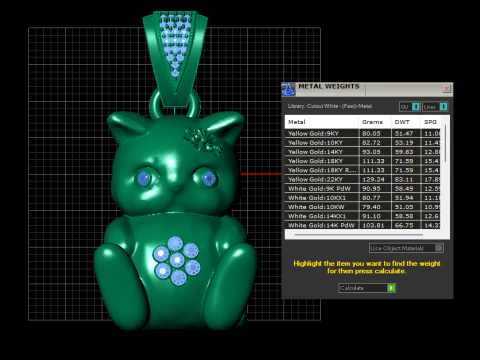Sort by the DWT column header

(406, 122)
